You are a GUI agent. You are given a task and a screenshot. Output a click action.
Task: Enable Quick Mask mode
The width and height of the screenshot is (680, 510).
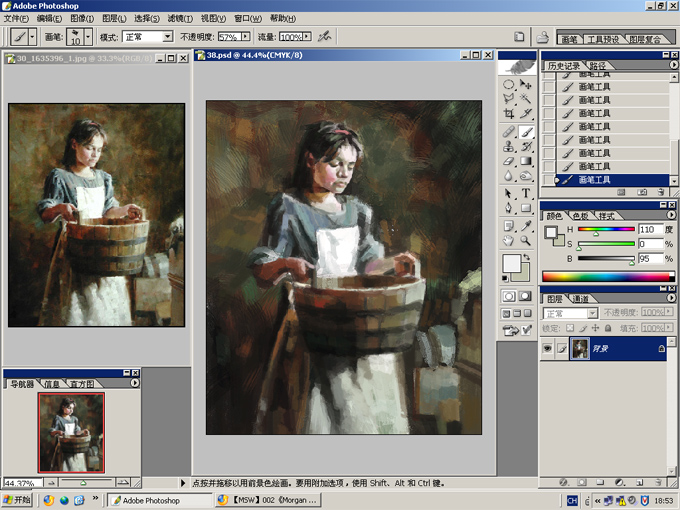click(x=525, y=296)
